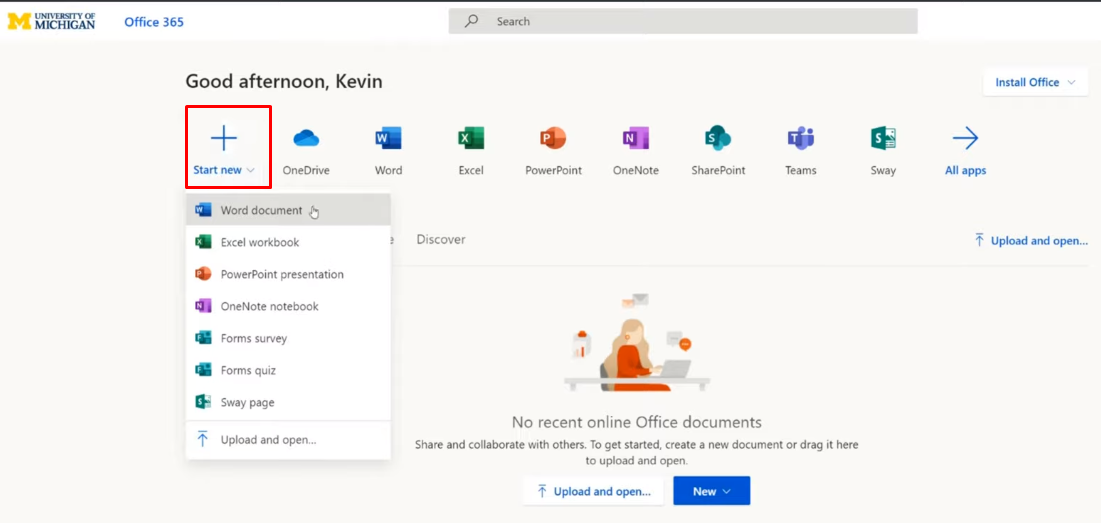Screen dimensions: 1101x523
Task: Create a new OneNote notebook
Action: click(288, 307)
